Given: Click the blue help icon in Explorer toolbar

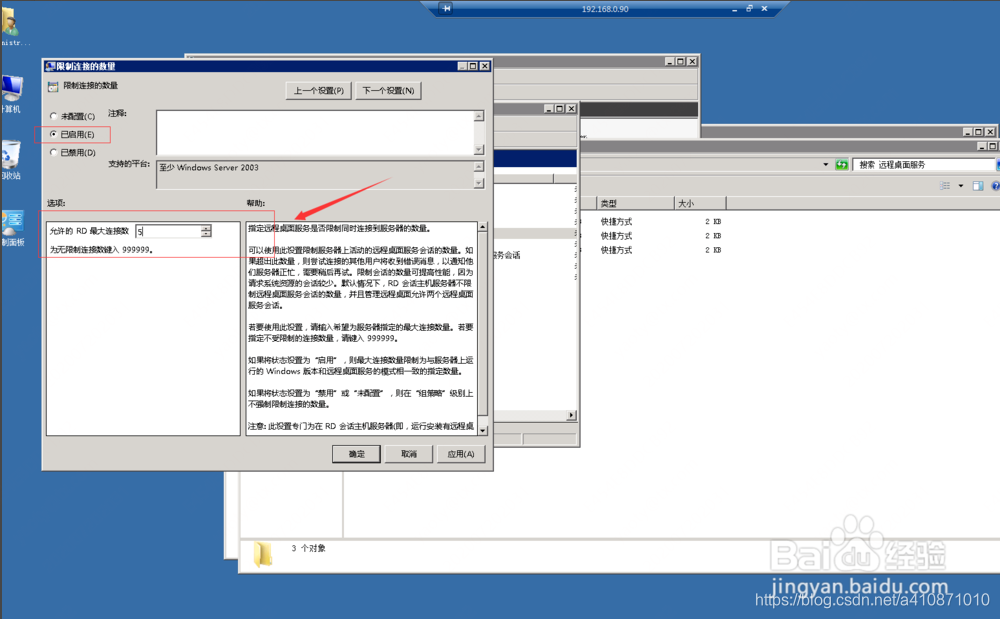Looking at the screenshot, I should tap(996, 186).
